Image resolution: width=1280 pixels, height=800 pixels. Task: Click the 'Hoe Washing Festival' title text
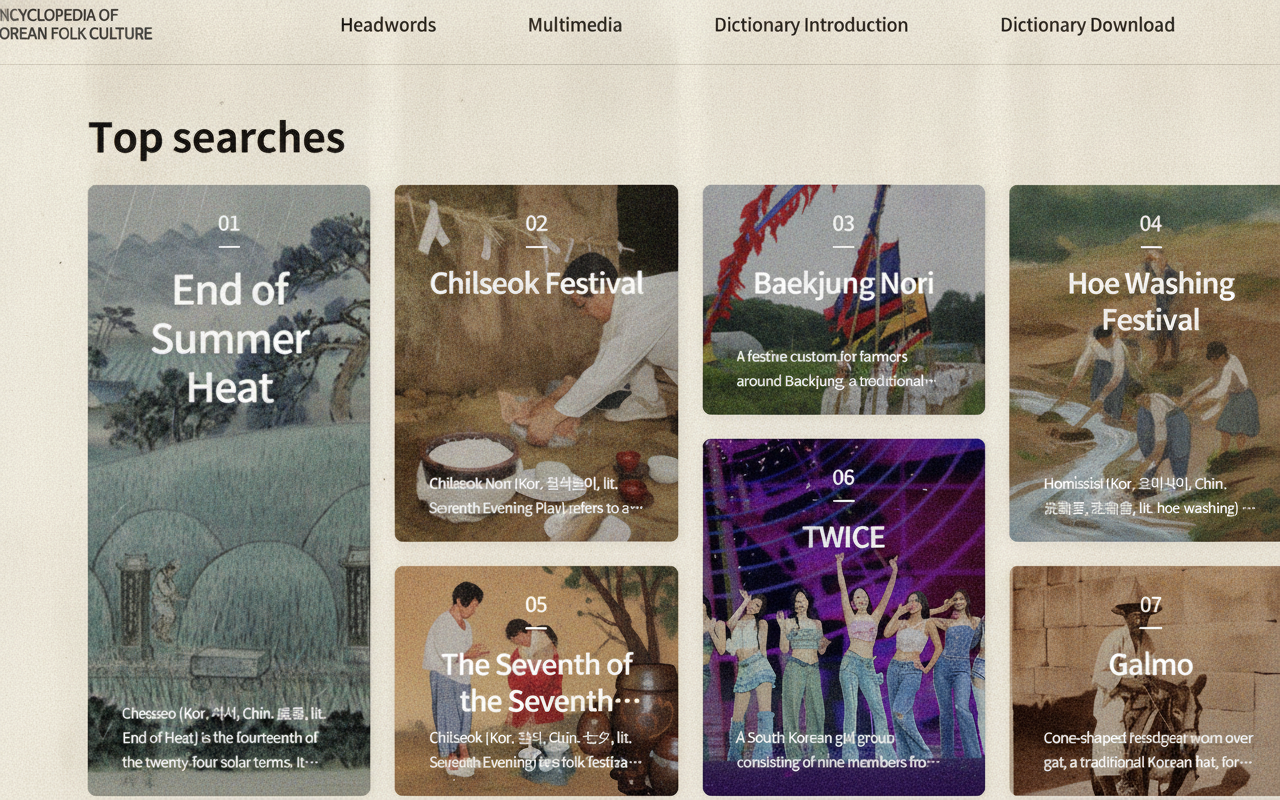(1151, 302)
